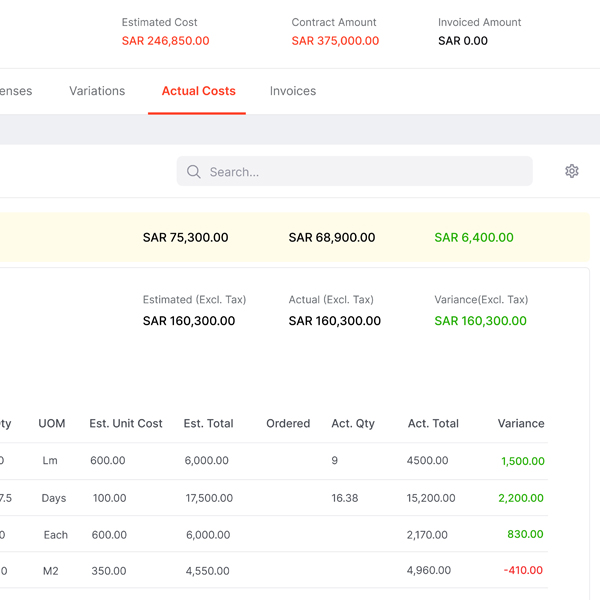Click the UOM column header
The height and width of the screenshot is (600, 600).
[x=52, y=424]
